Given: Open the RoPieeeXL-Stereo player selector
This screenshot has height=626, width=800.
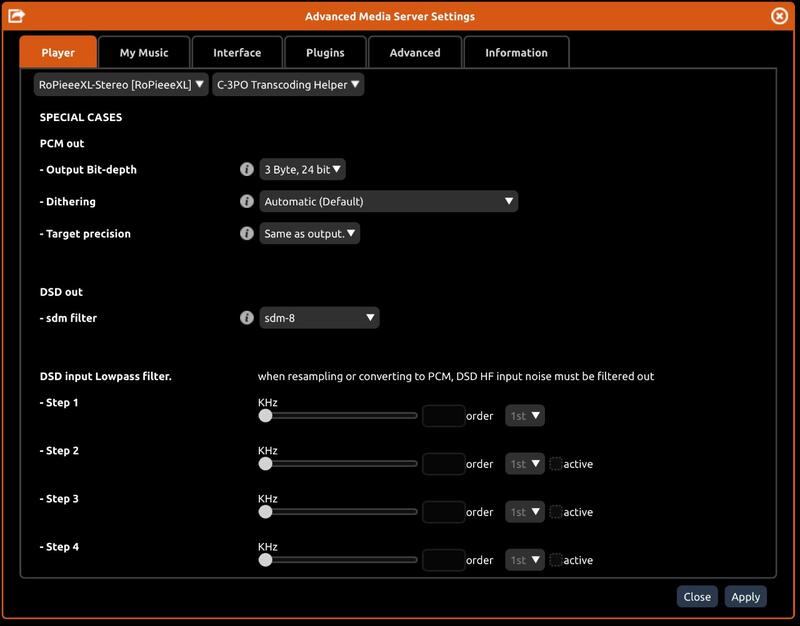Looking at the screenshot, I should [120, 85].
